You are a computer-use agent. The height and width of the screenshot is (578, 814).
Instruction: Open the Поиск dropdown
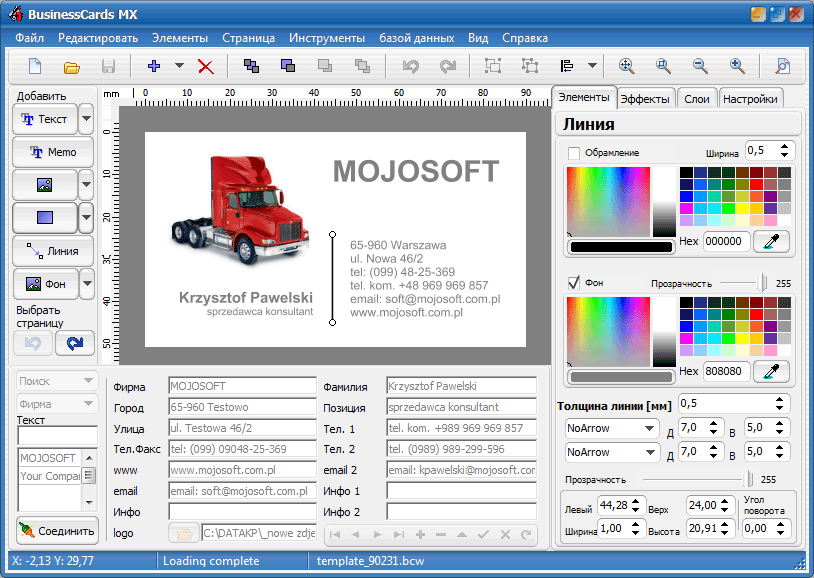(57, 381)
